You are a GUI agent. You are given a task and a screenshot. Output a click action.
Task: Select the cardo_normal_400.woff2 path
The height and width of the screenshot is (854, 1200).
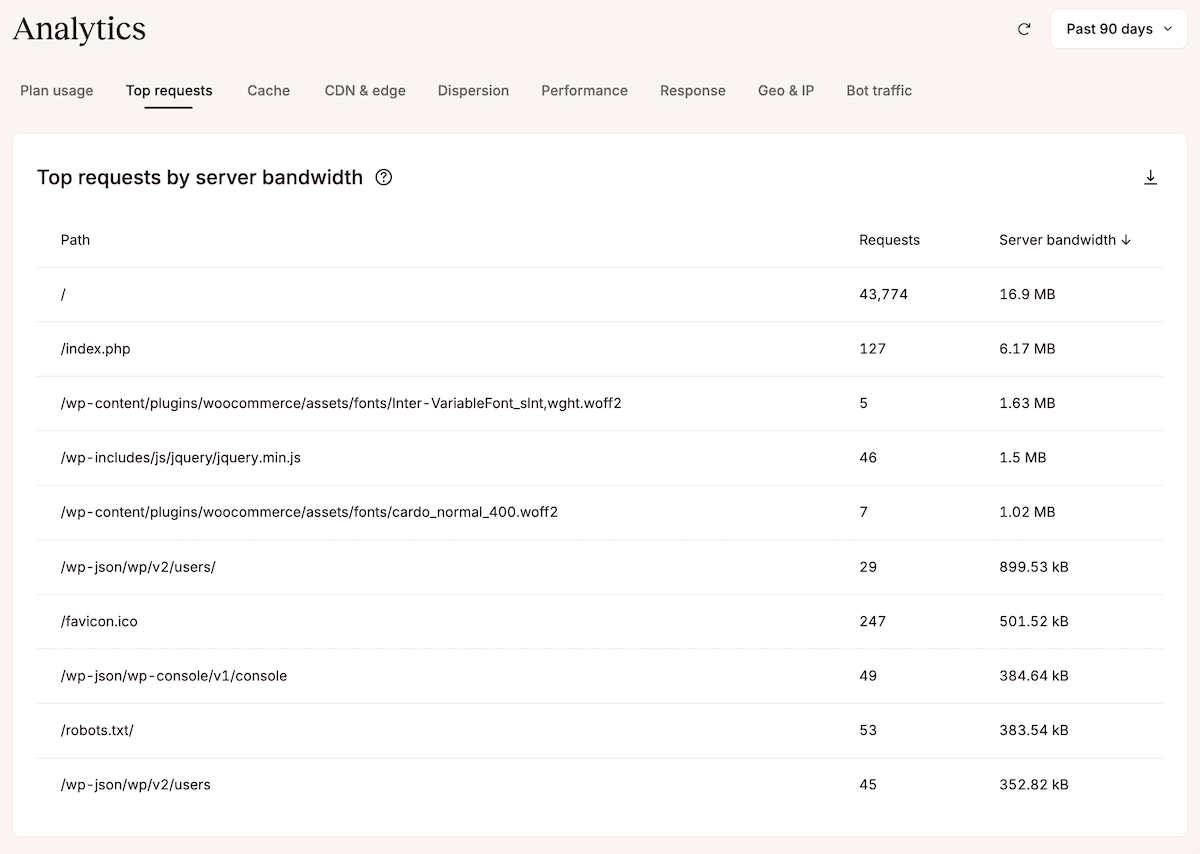point(309,512)
